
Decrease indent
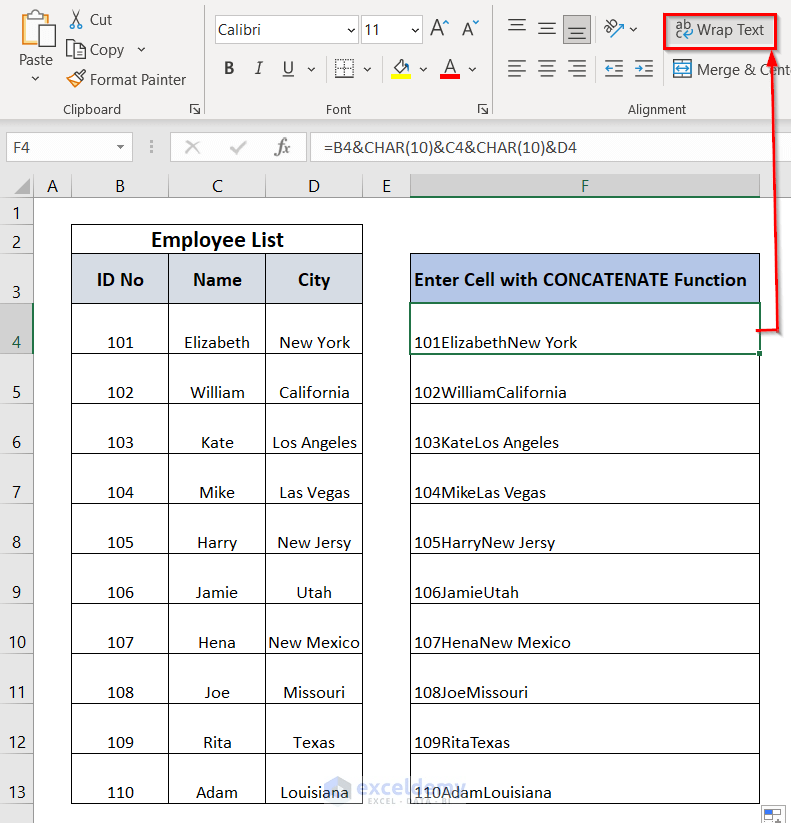[x=614, y=69]
